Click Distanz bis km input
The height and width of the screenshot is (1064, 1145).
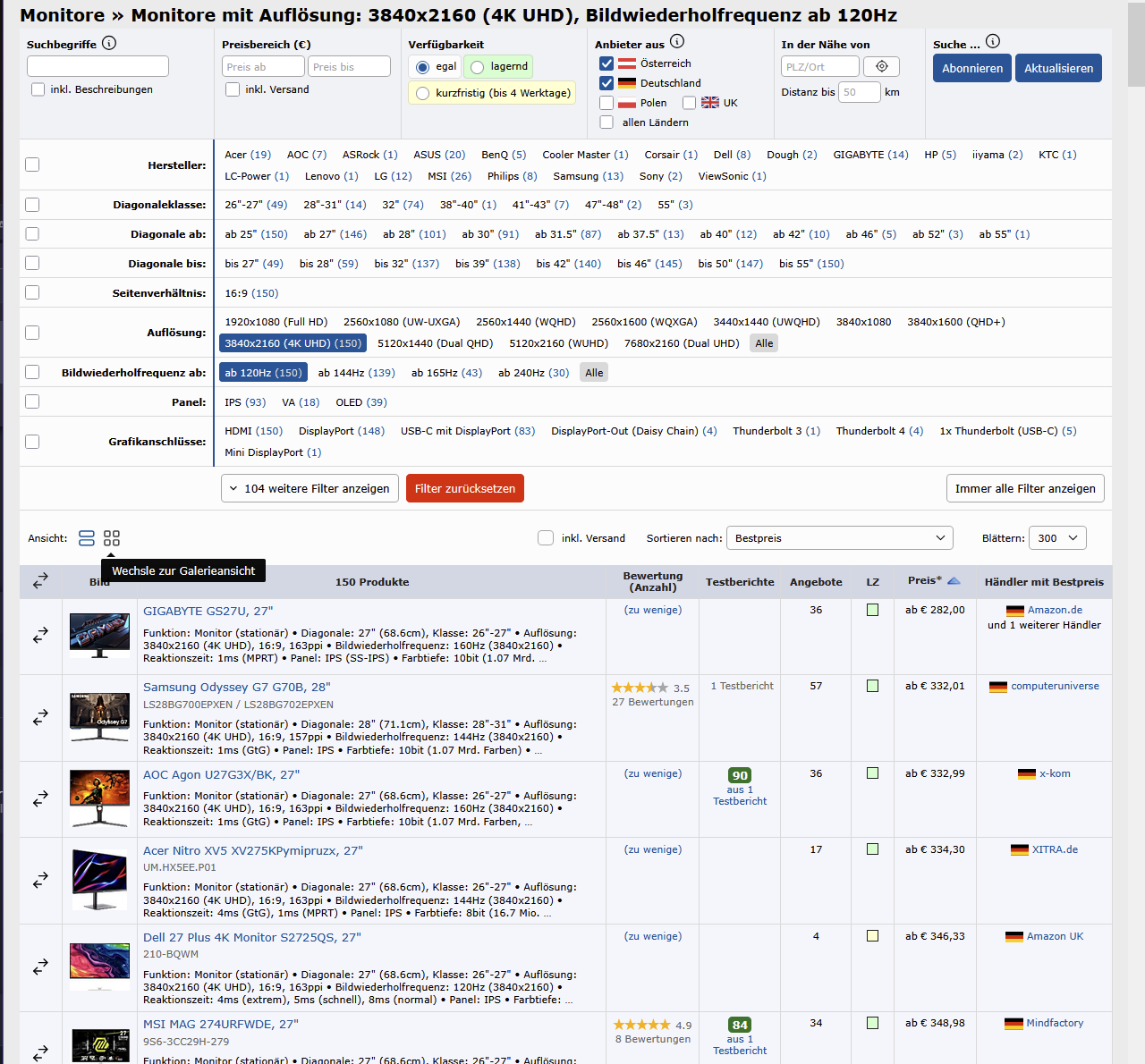tap(860, 91)
